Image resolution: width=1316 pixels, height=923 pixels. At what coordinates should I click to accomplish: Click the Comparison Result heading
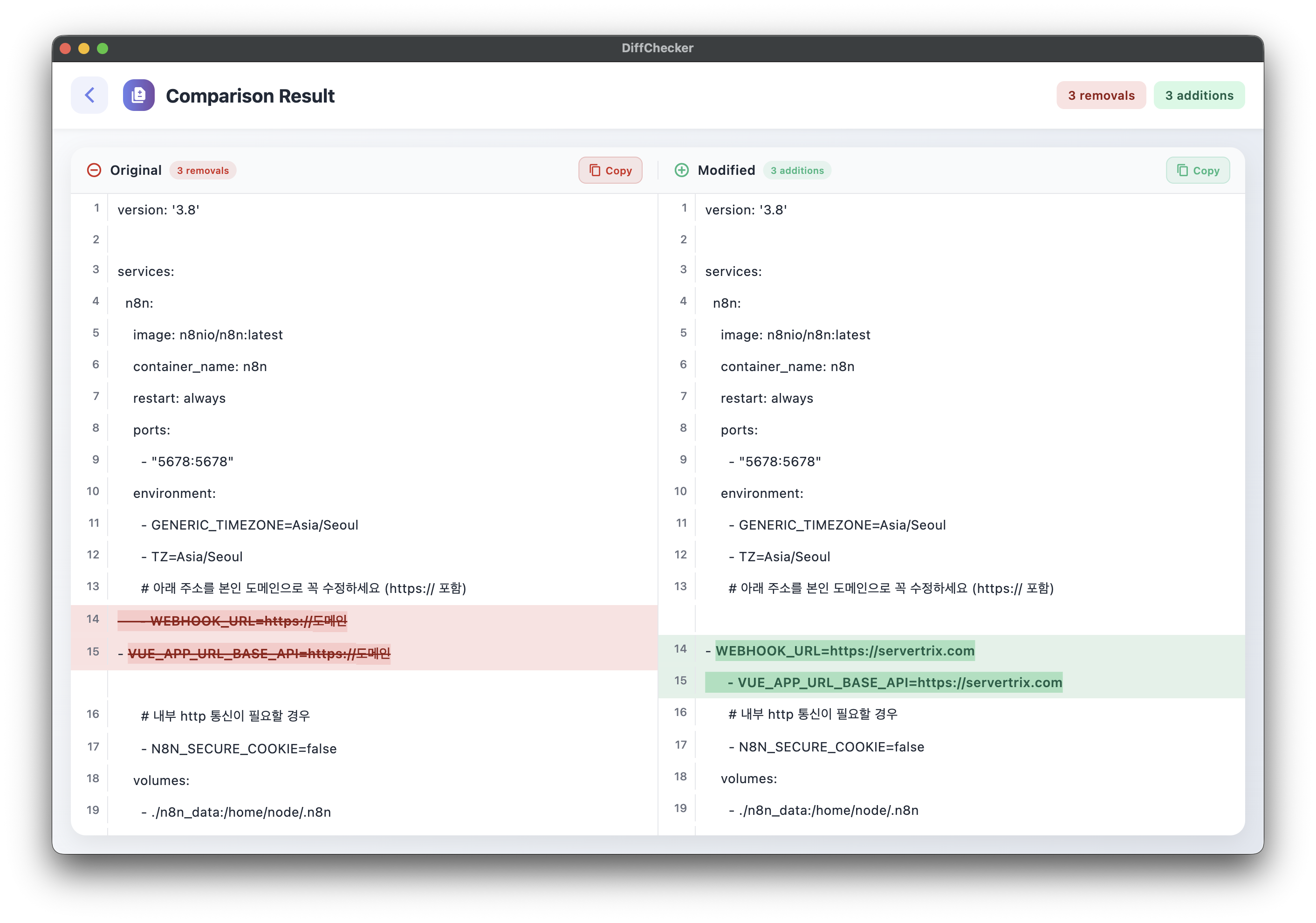(250, 96)
